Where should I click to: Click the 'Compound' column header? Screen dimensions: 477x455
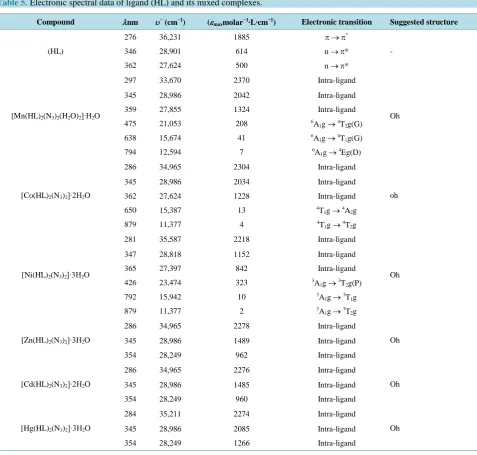[x=55, y=22]
